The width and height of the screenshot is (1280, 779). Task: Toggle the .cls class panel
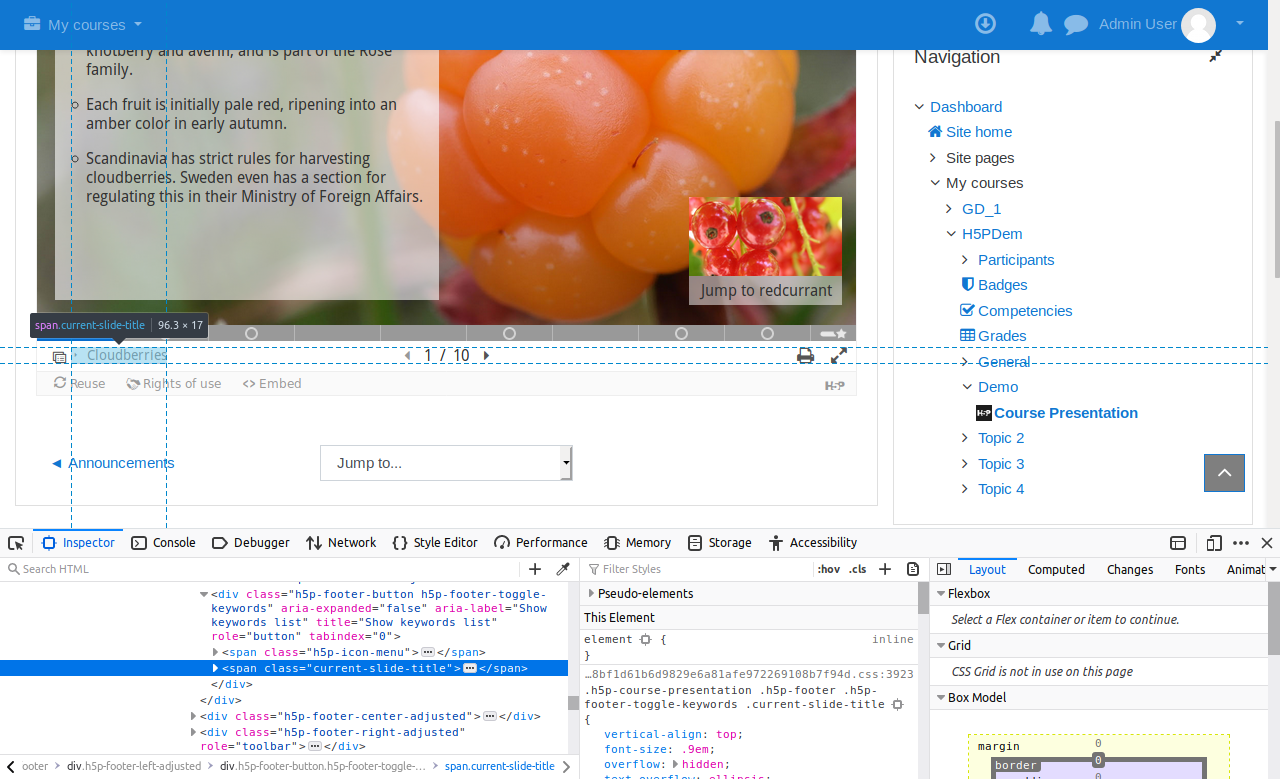coord(858,569)
